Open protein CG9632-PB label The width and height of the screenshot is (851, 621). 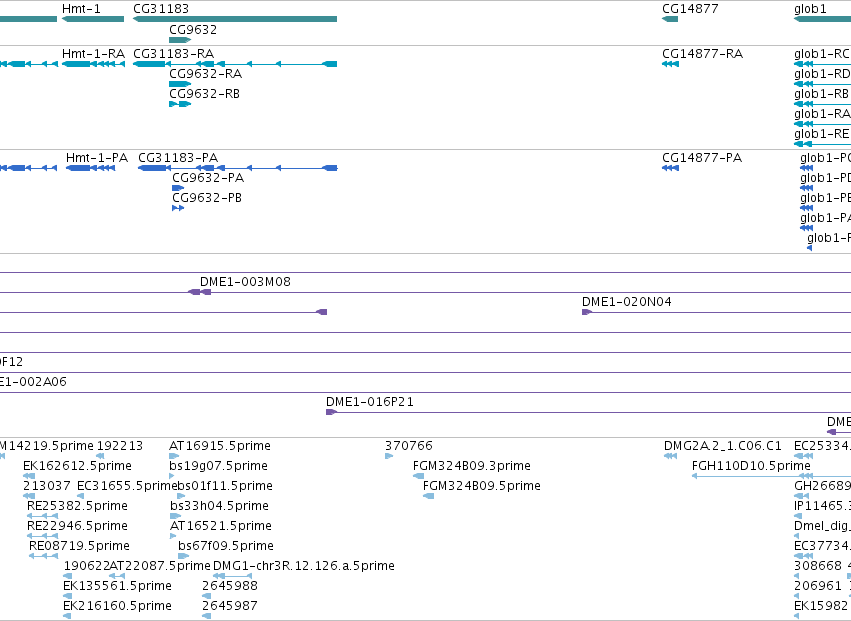tap(207, 198)
